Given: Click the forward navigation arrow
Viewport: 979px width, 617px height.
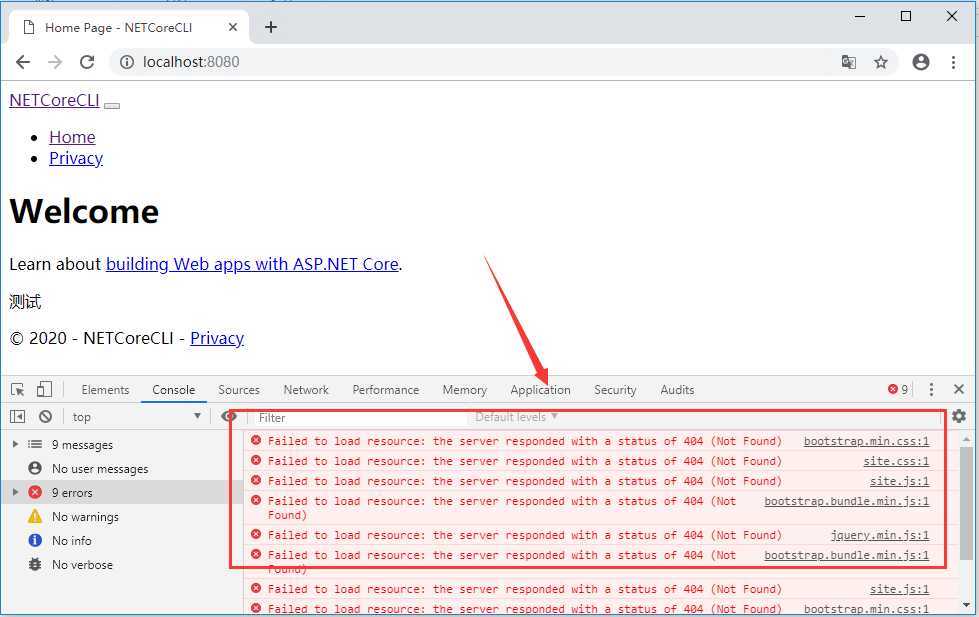Looking at the screenshot, I should tap(55, 62).
